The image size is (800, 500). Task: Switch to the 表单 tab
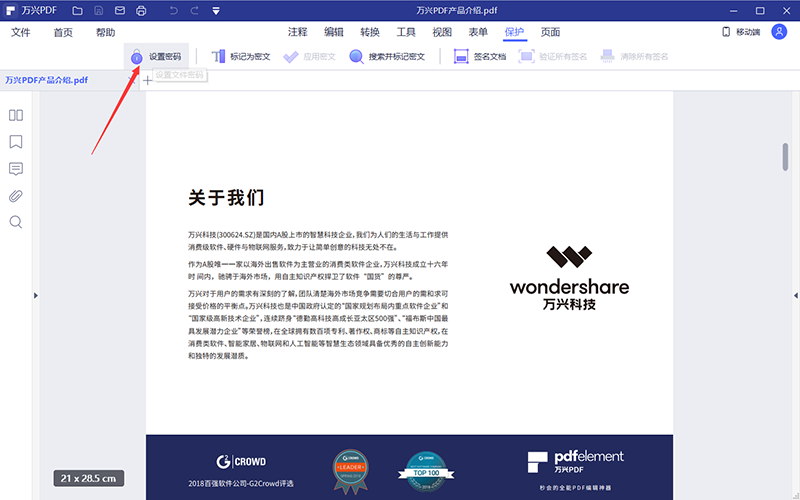point(478,32)
